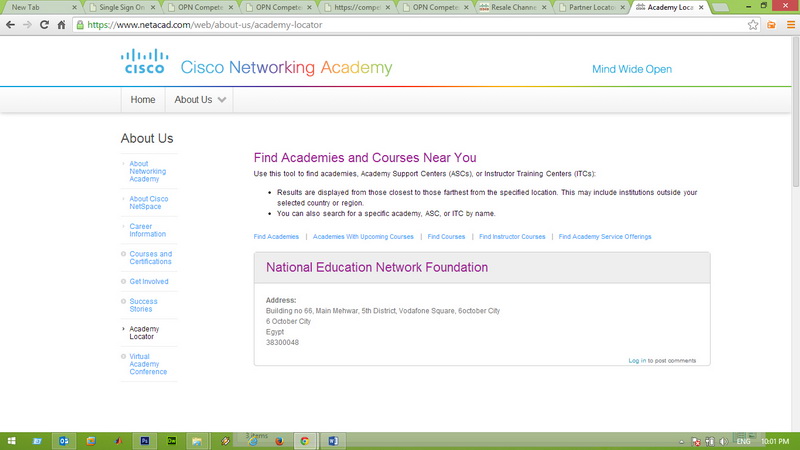This screenshot has height=450, width=800.
Task: Click Find Academy Service Offerings link
Action: (x=605, y=237)
